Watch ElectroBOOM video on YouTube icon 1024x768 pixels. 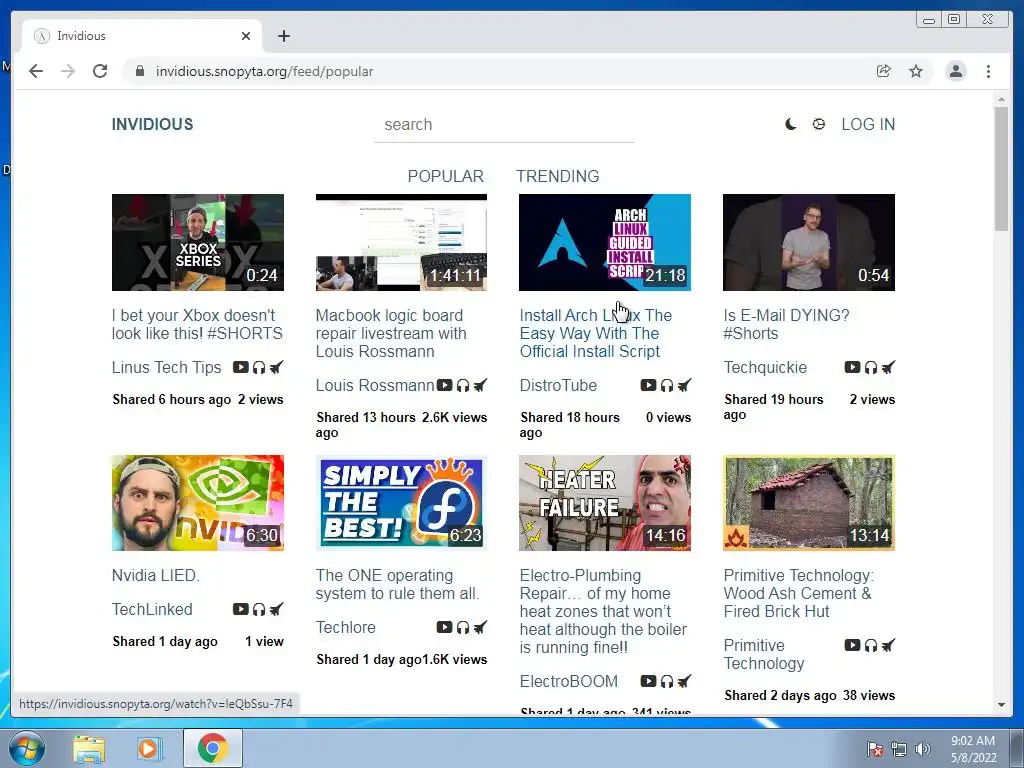click(x=648, y=681)
